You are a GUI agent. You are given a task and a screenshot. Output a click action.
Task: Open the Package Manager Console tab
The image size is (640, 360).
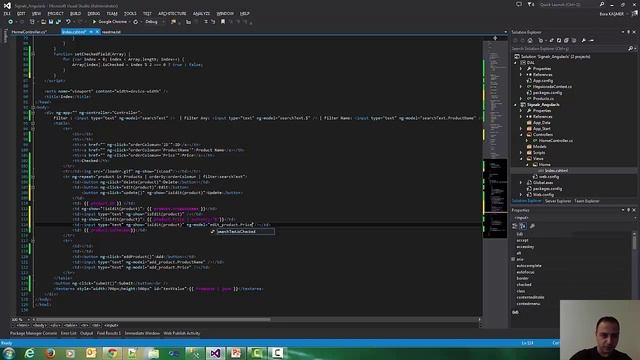pyautogui.click(x=33, y=333)
